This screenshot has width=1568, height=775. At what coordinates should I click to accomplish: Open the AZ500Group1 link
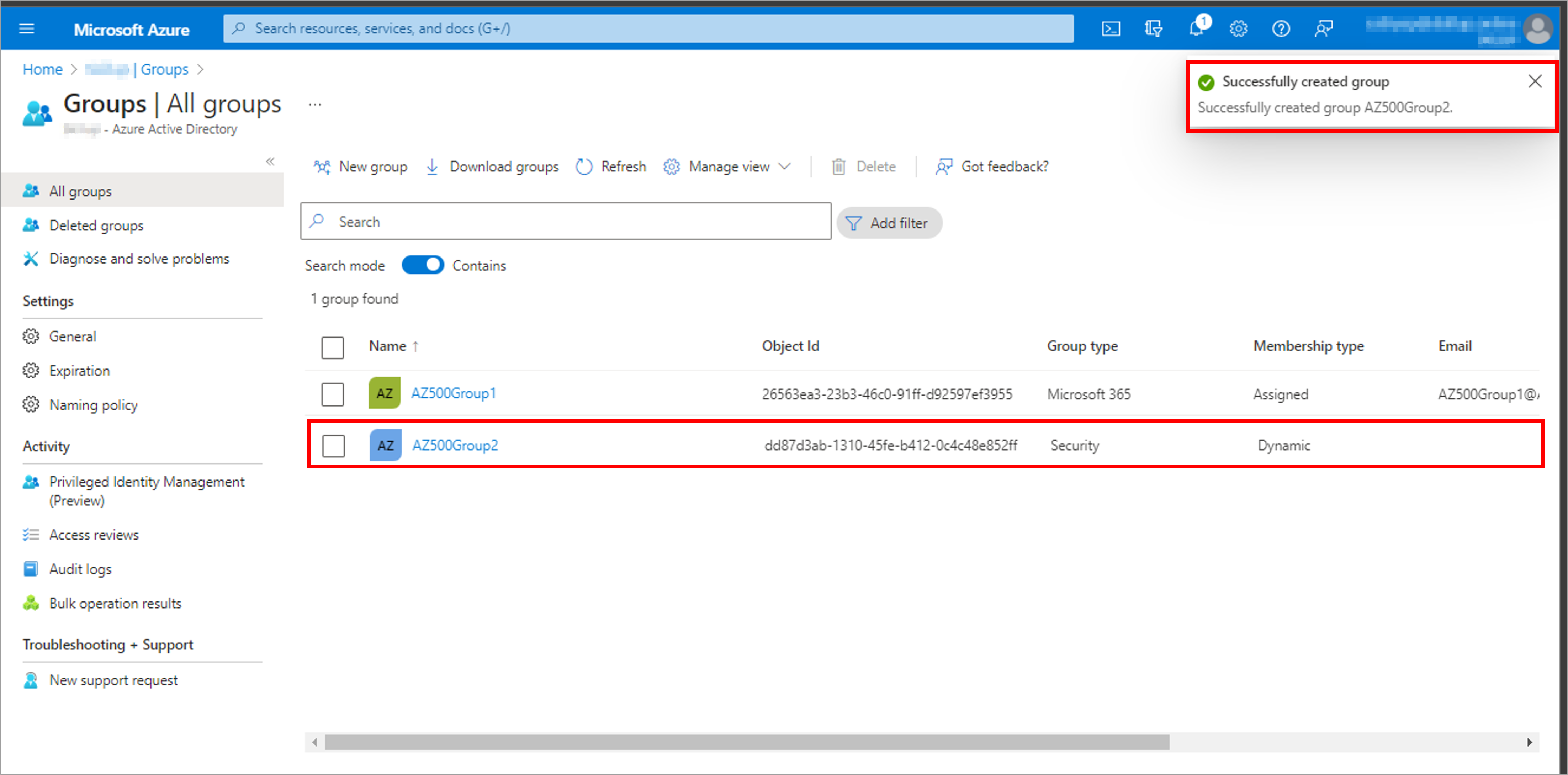click(x=454, y=393)
